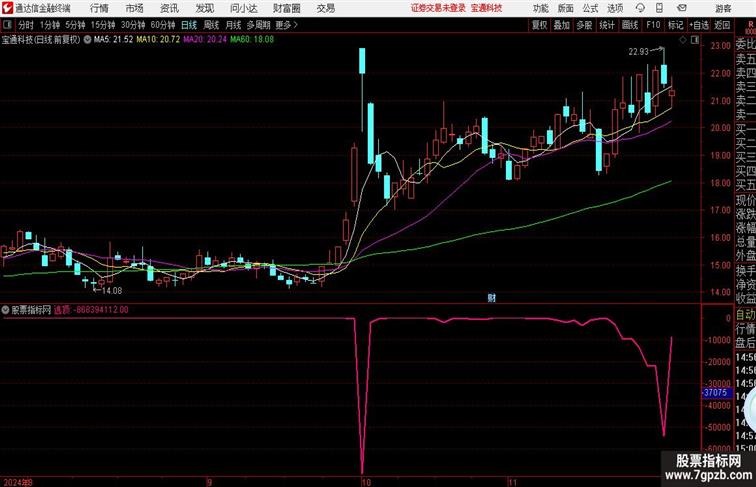
Task: Click the 统计 statistics button
Action: point(607,25)
